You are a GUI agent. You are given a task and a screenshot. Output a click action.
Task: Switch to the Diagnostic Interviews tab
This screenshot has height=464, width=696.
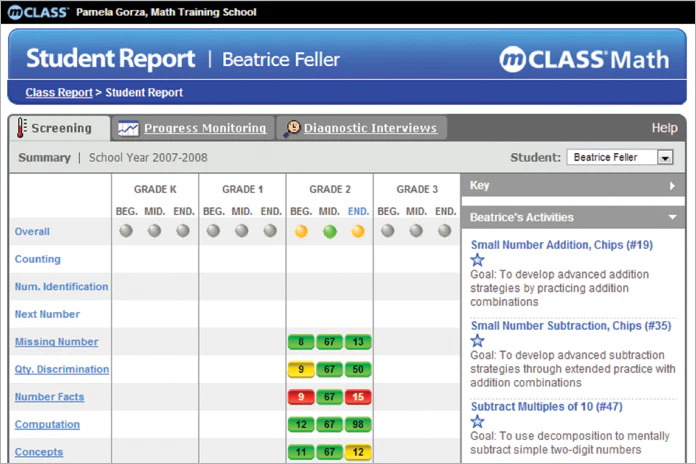click(x=370, y=128)
